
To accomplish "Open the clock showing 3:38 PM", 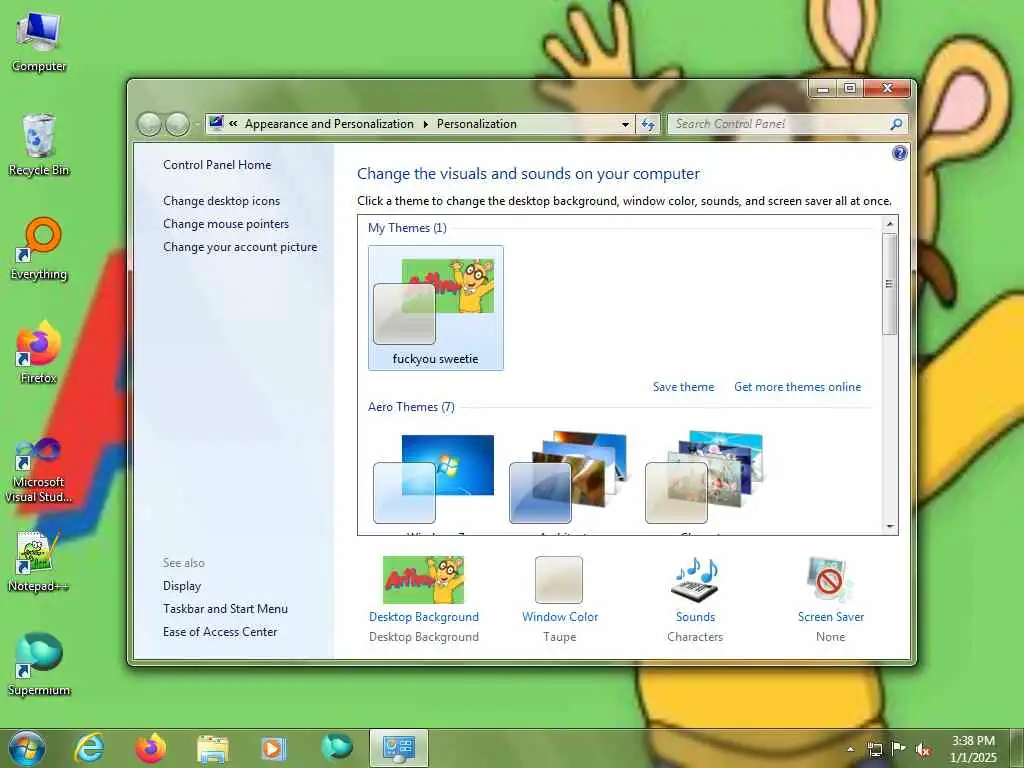I will click(x=973, y=748).
